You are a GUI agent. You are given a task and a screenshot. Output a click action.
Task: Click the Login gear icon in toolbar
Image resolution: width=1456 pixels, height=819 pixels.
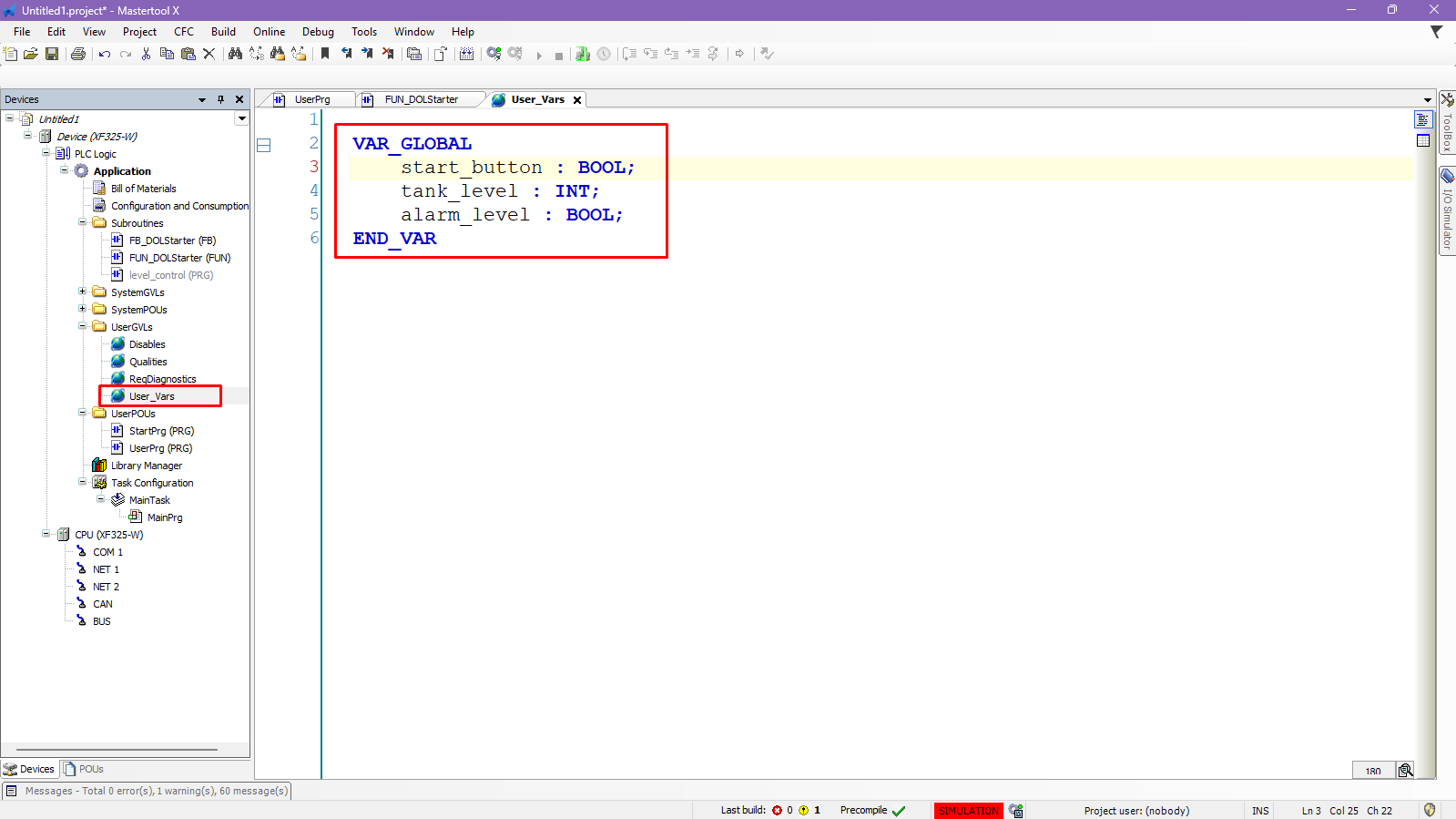[494, 54]
